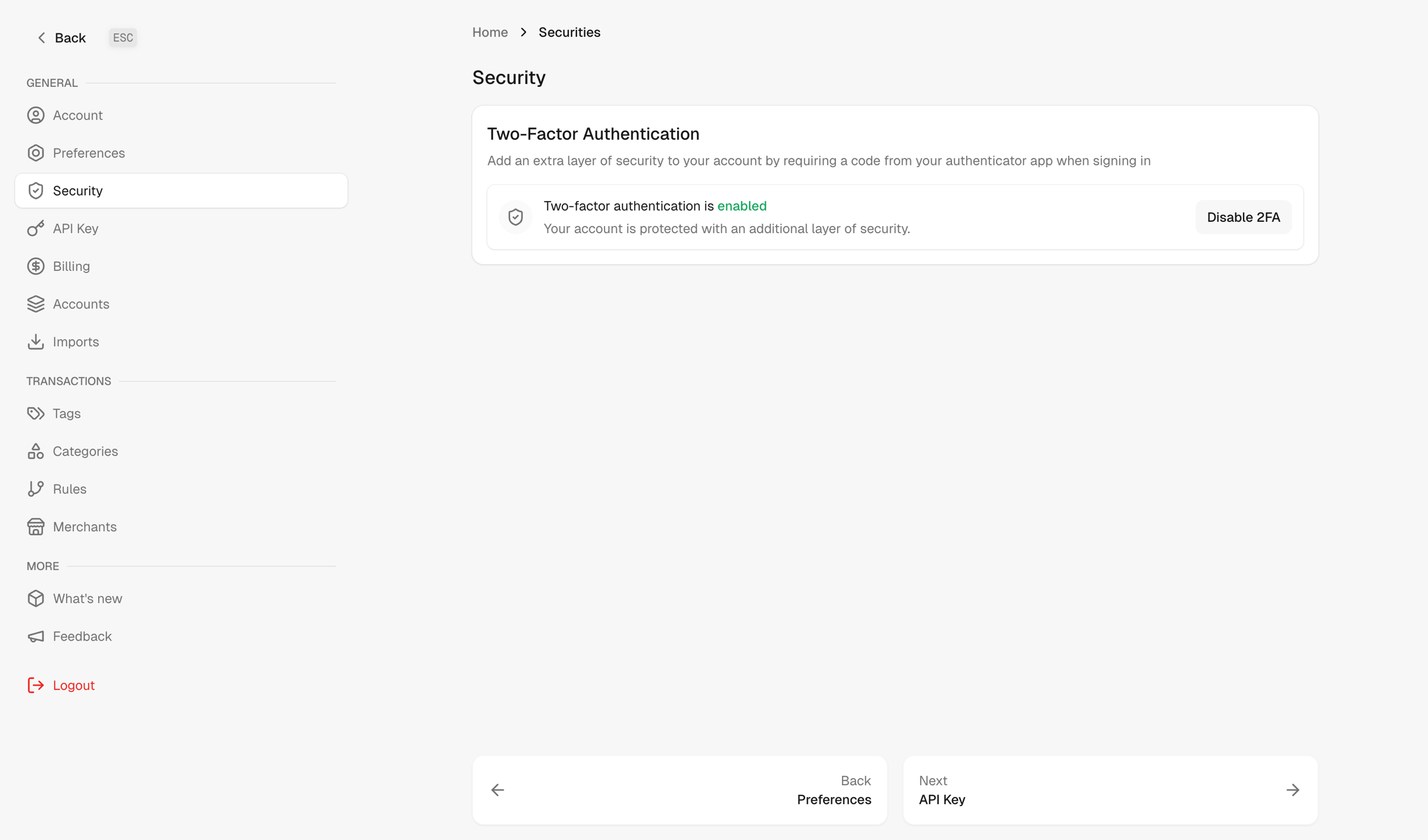This screenshot has height=840, width=1428.
Task: Click the Rules branch icon
Action: click(36, 489)
